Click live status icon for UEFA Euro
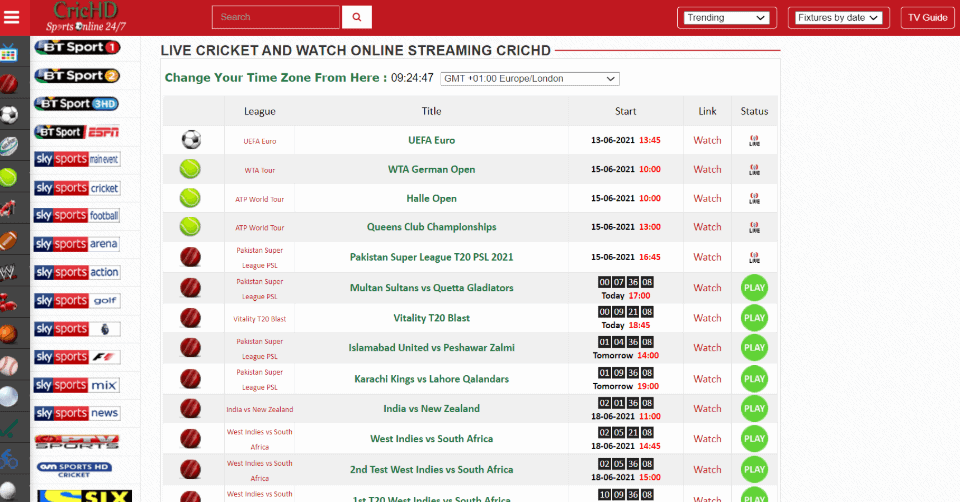This screenshot has height=502, width=960. [x=754, y=141]
